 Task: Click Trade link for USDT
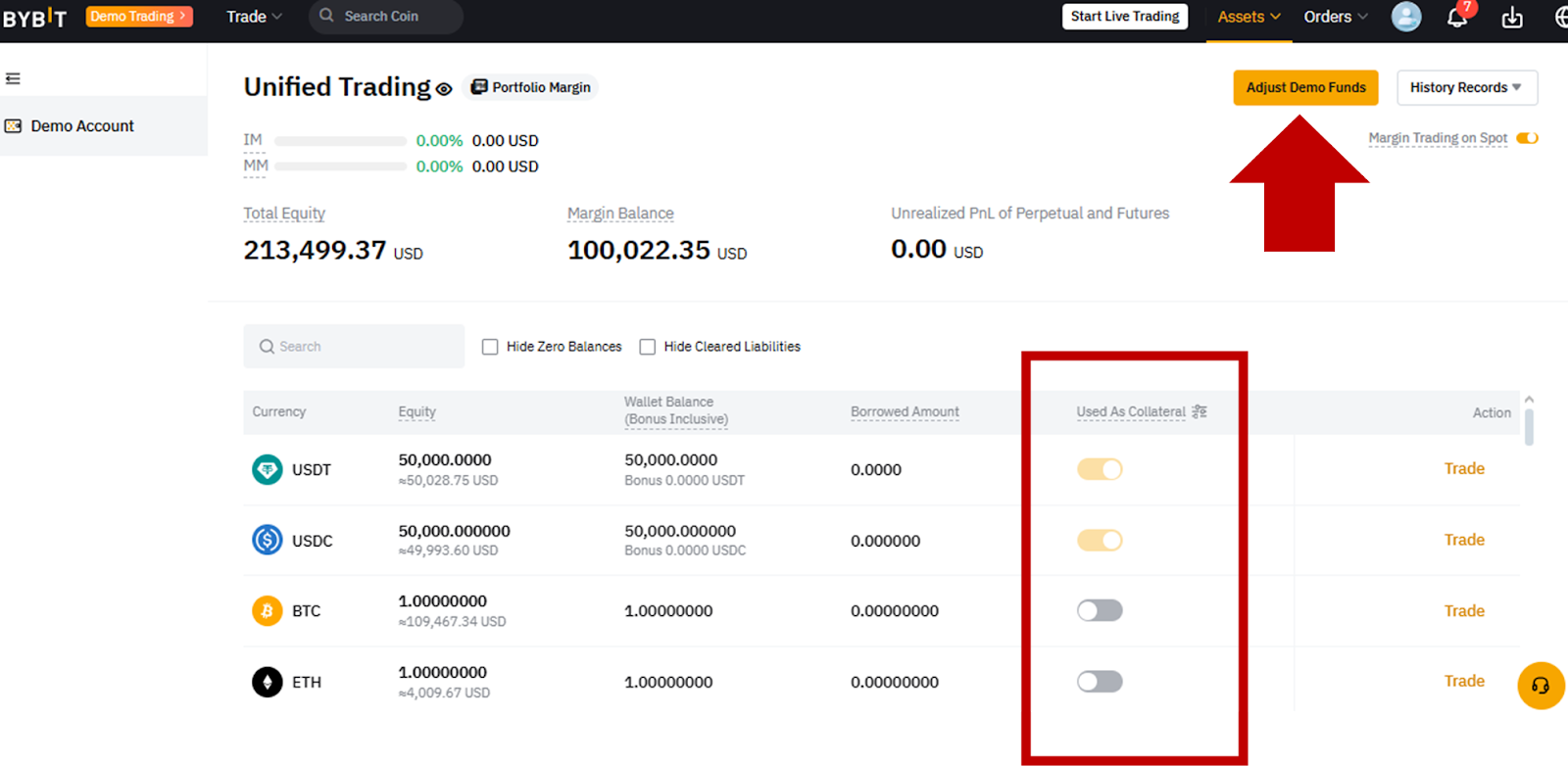1464,469
